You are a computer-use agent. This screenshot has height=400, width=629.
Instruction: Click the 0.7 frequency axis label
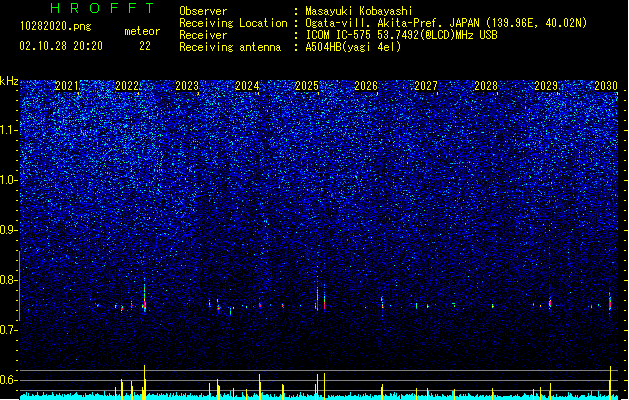(9, 330)
